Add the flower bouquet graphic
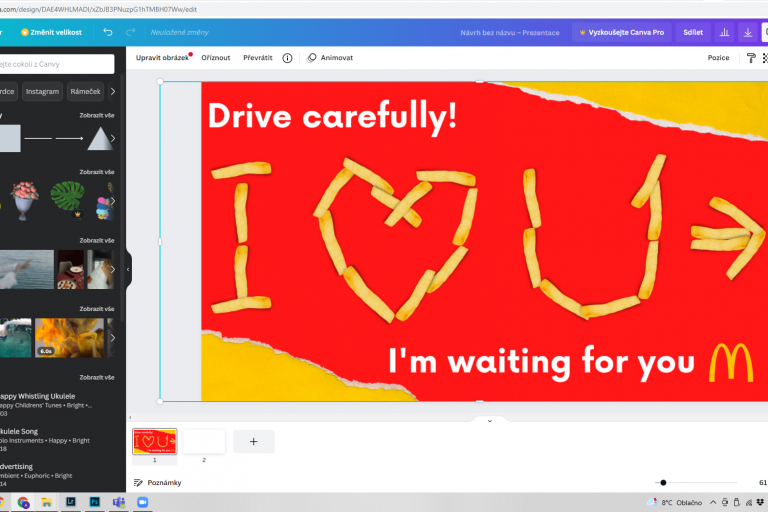 [24, 200]
